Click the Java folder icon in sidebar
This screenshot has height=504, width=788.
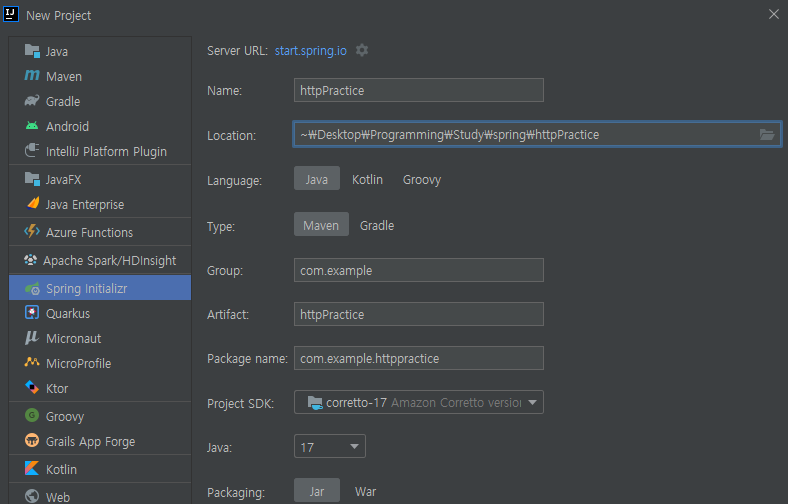[x=32, y=51]
